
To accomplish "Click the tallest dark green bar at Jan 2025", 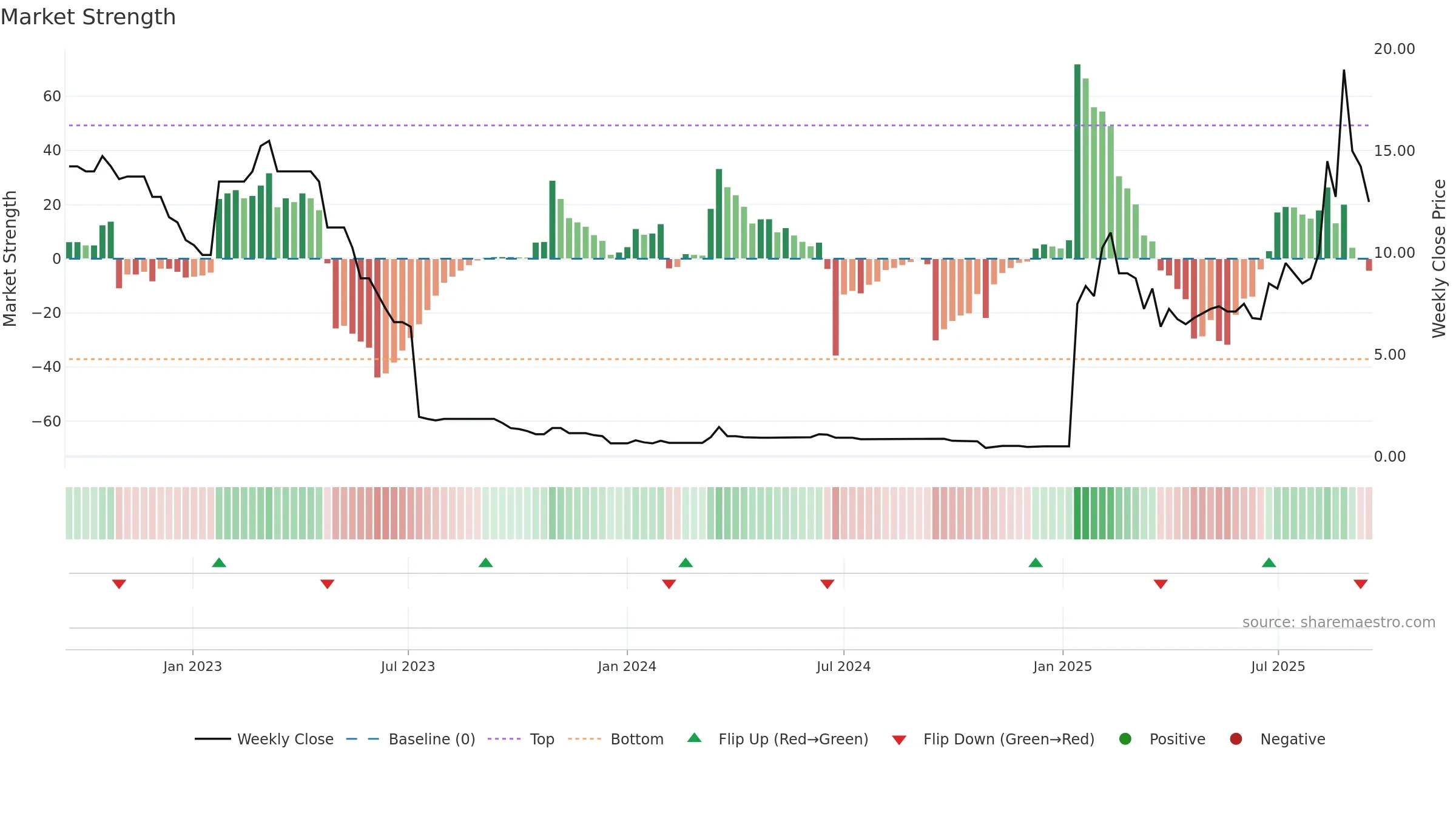I will point(1077,161).
